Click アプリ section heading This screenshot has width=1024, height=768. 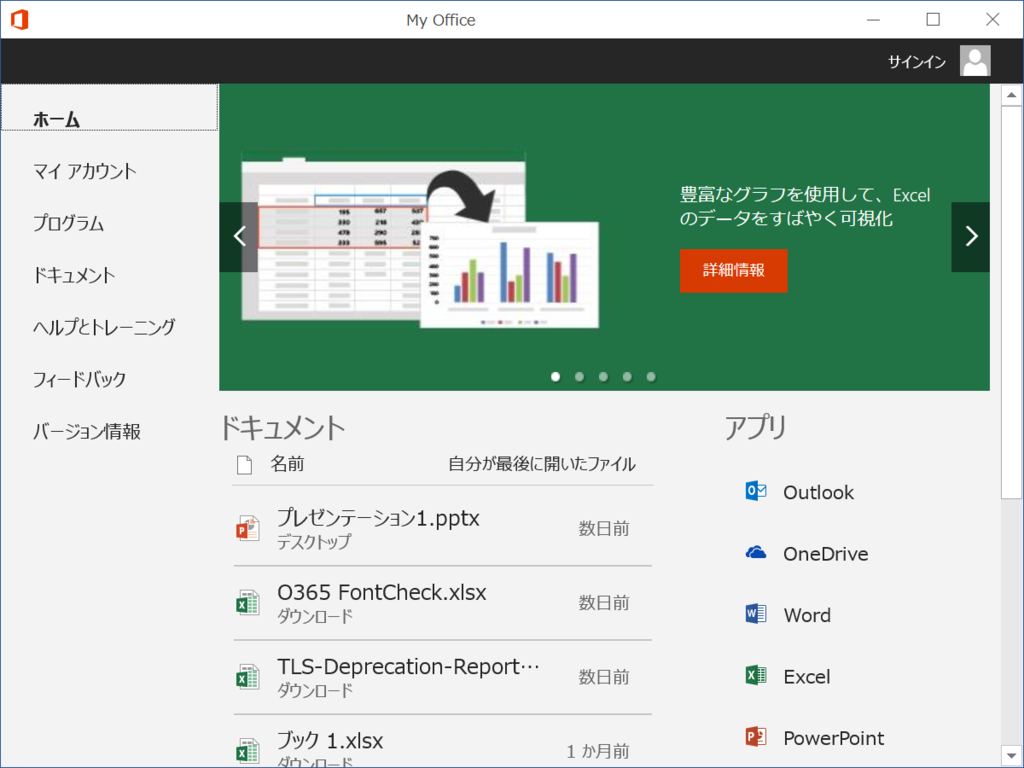coord(755,428)
